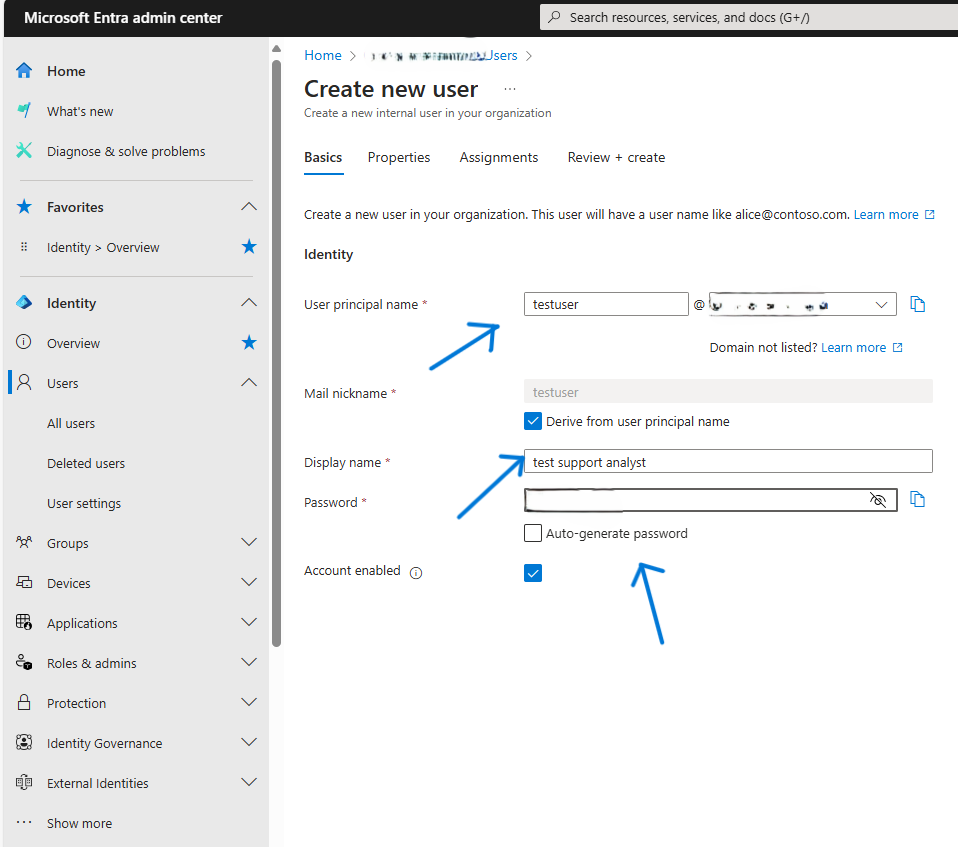Click the What's new megaphone icon

(x=22, y=111)
